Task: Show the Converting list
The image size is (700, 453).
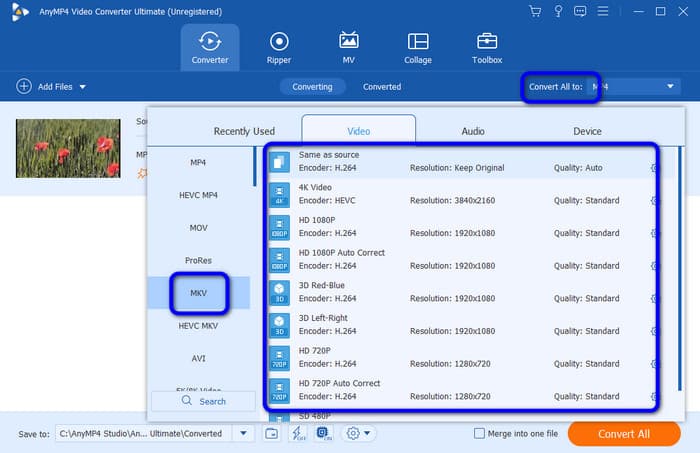Action: point(312,87)
